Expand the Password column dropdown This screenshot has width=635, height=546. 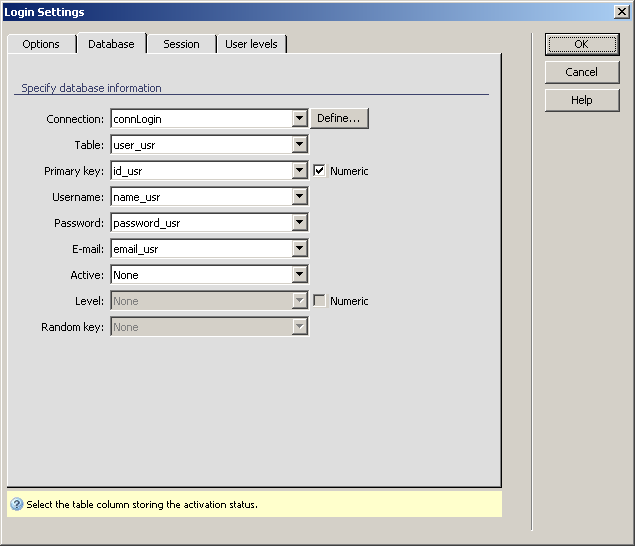coord(299,223)
